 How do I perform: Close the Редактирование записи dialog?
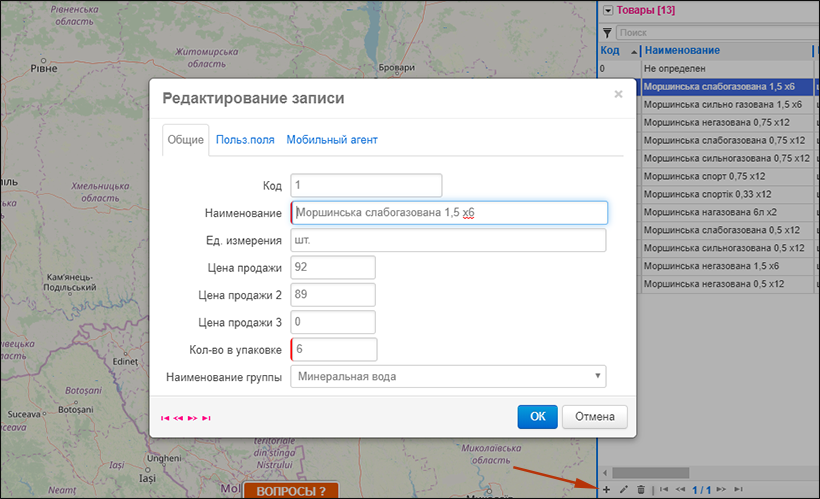[x=618, y=94]
